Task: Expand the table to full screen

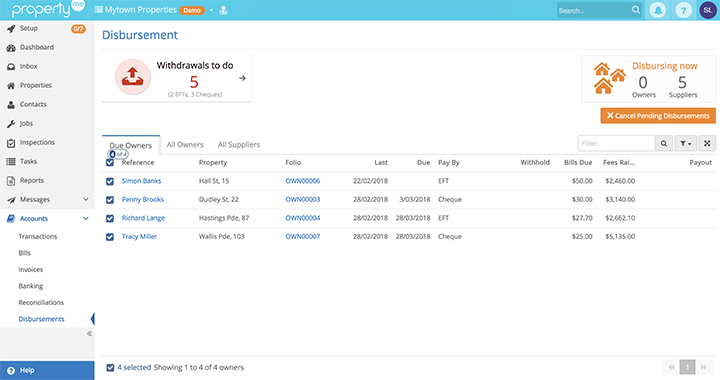Action: tap(707, 144)
